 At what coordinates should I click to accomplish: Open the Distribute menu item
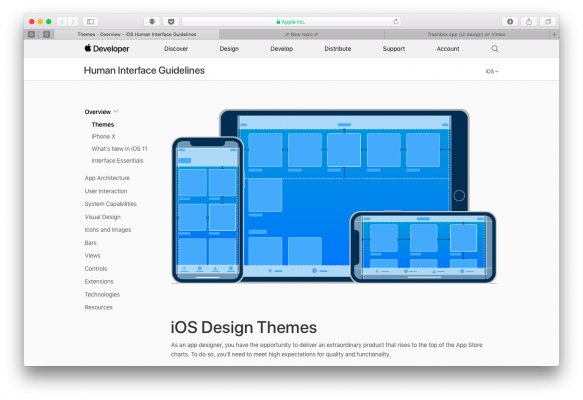click(338, 49)
